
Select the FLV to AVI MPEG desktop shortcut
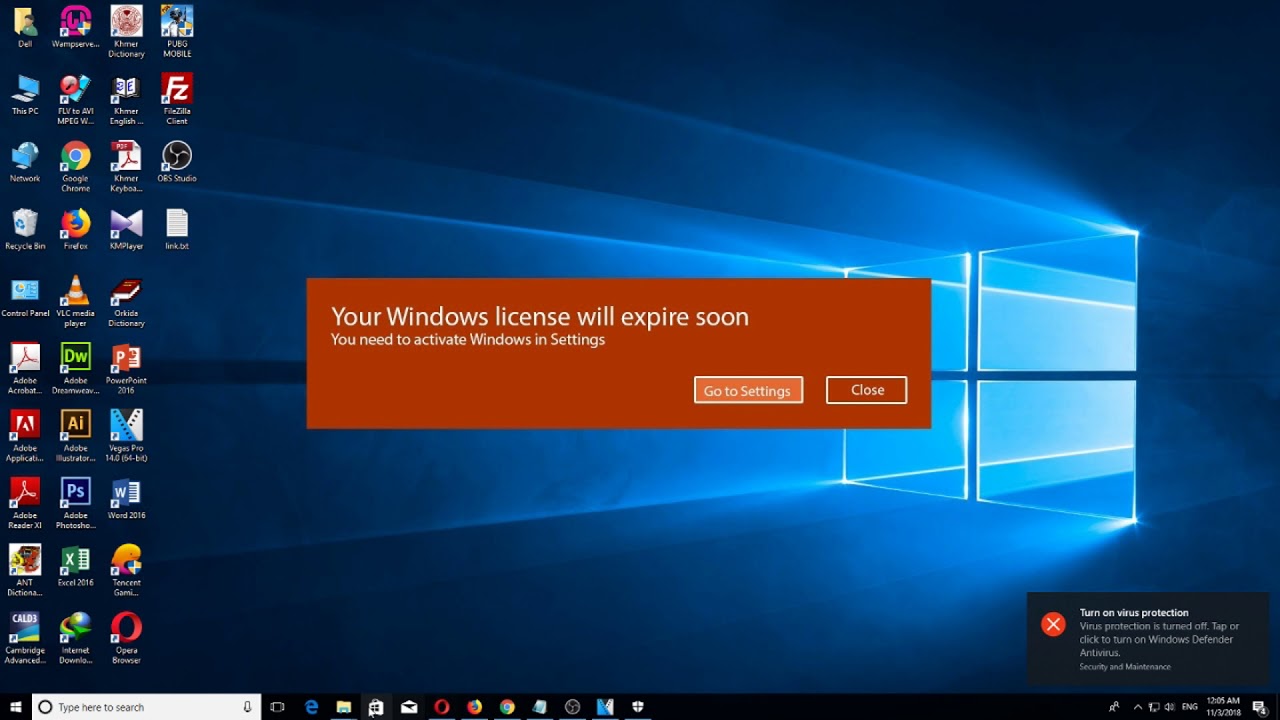75,99
